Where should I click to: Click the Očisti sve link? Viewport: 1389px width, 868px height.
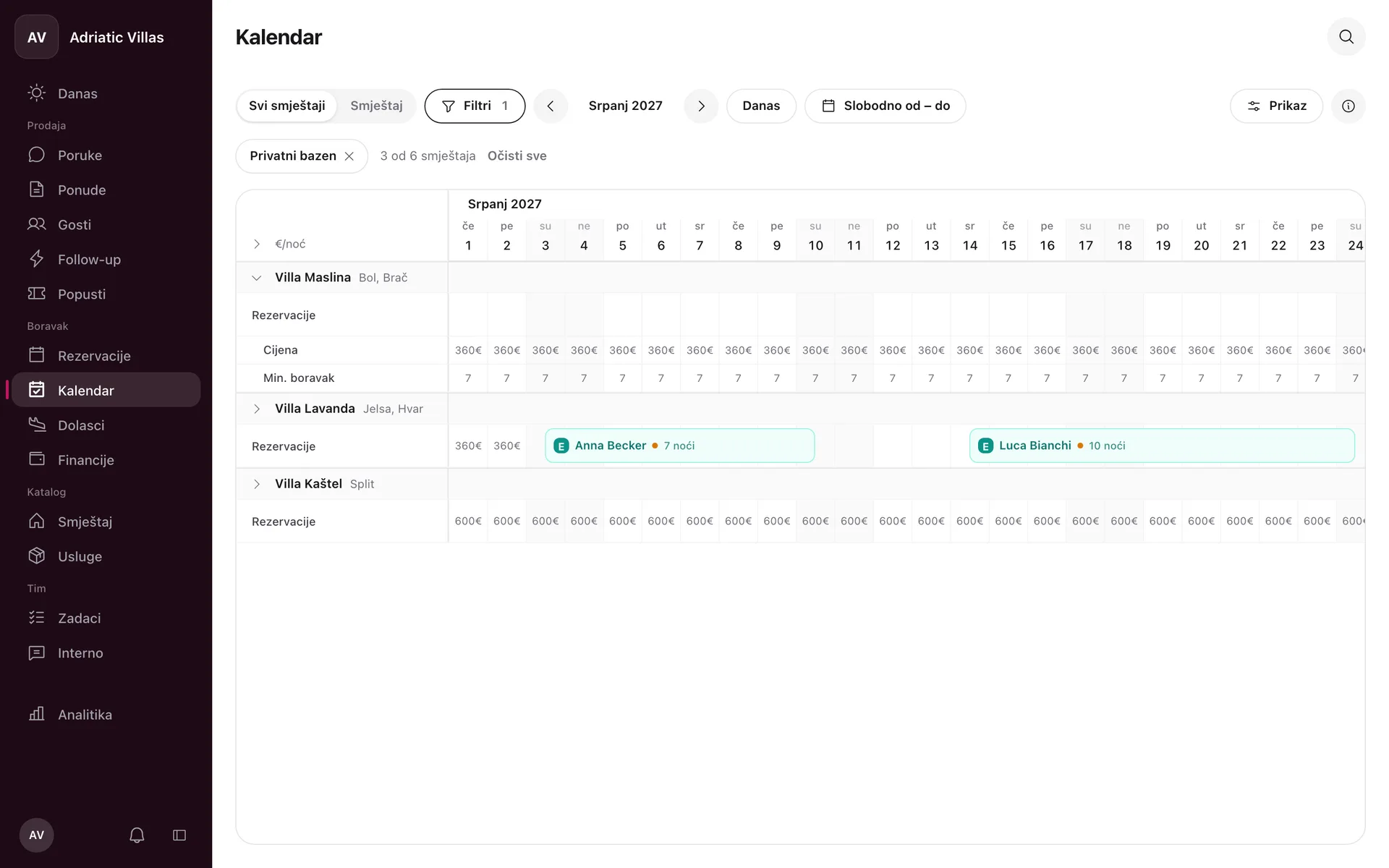[517, 156]
